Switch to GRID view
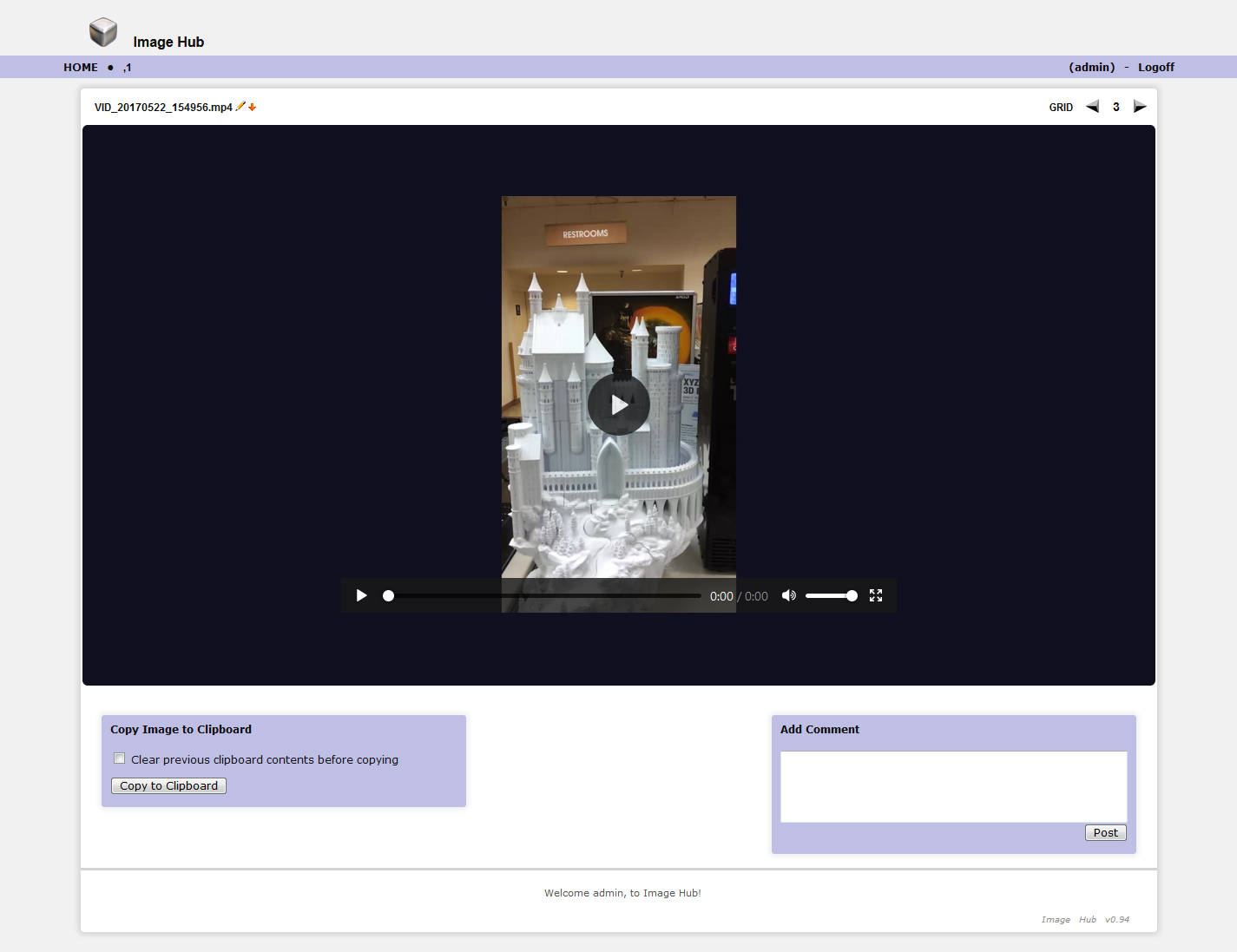Image resolution: width=1237 pixels, height=952 pixels. [1061, 108]
